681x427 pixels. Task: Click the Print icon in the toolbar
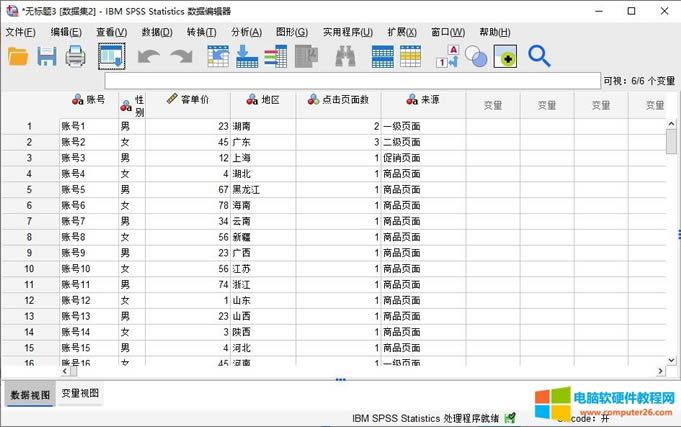click(75, 57)
